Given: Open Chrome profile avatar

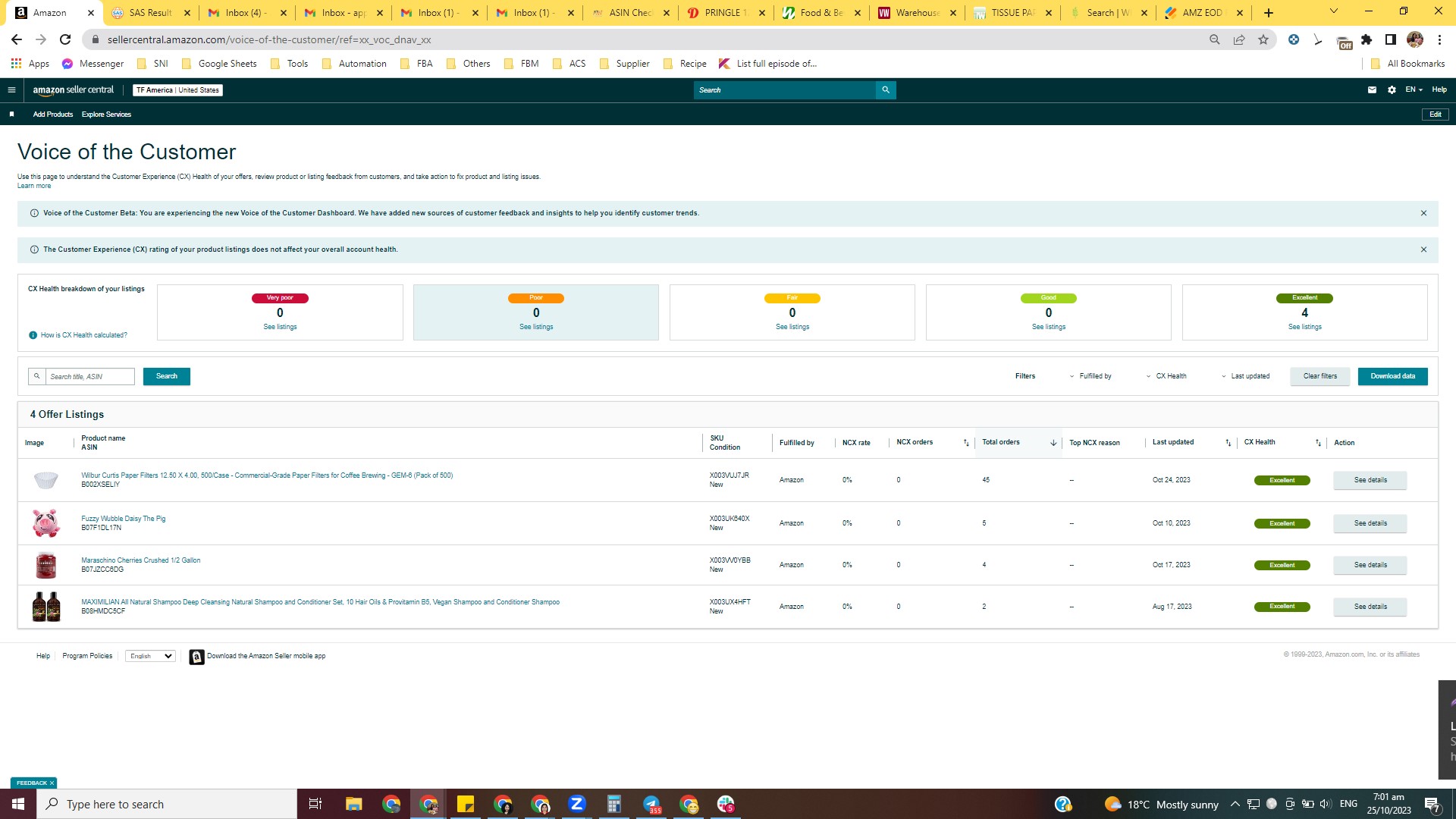Looking at the screenshot, I should coord(1415,39).
